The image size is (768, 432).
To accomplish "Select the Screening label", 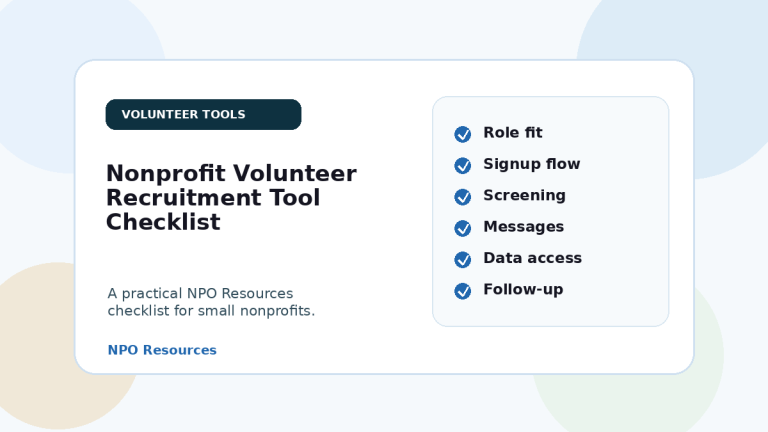I will (x=524, y=195).
